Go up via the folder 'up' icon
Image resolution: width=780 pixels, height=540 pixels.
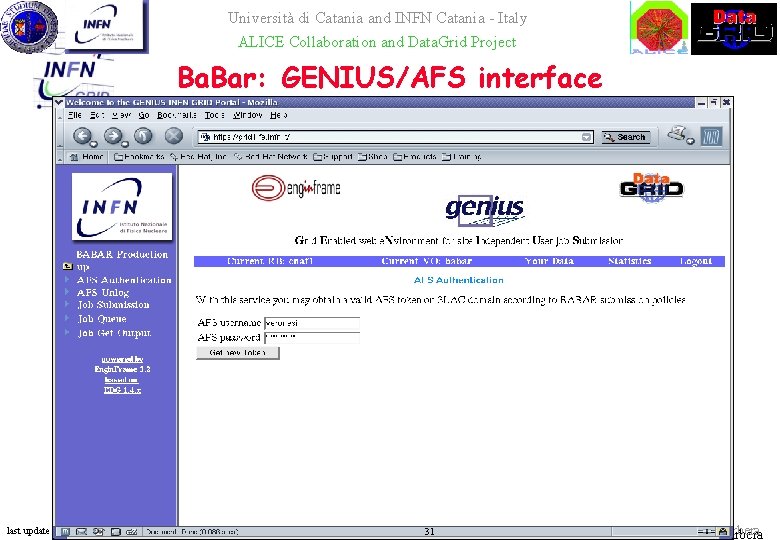pyautogui.click(x=68, y=267)
